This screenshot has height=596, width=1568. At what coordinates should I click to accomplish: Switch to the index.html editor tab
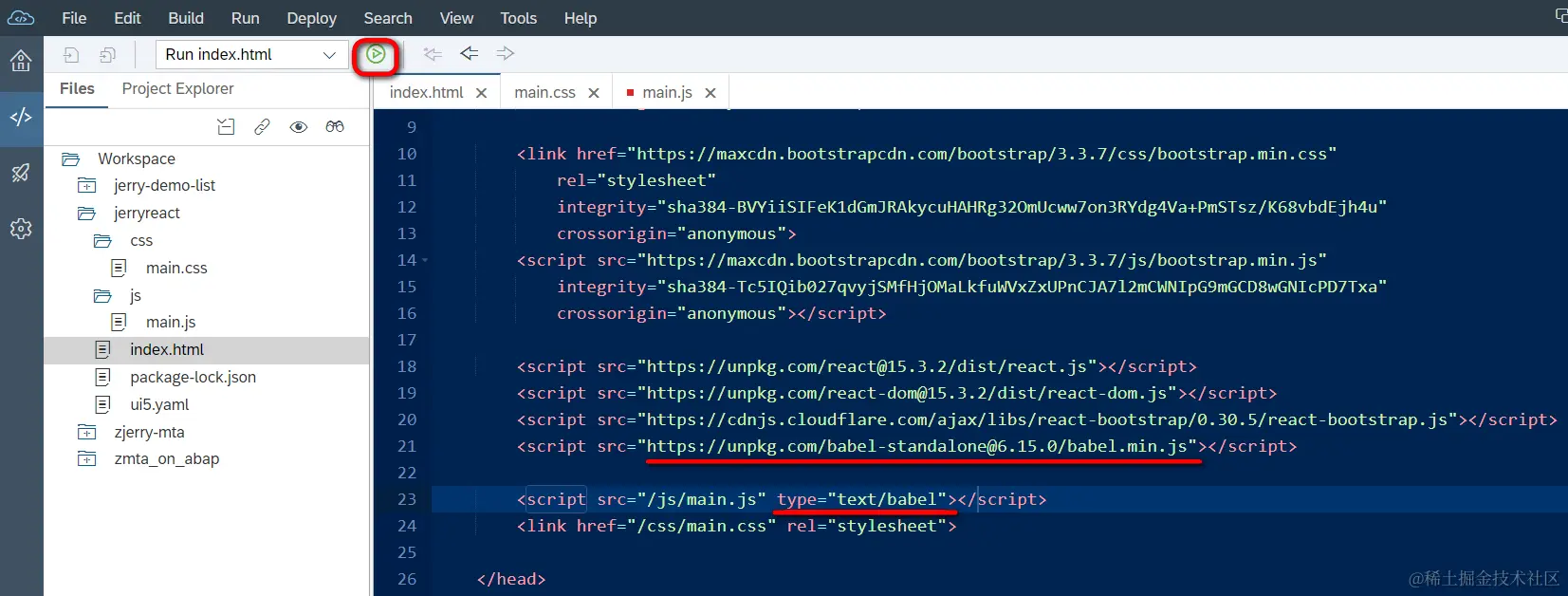click(x=426, y=93)
